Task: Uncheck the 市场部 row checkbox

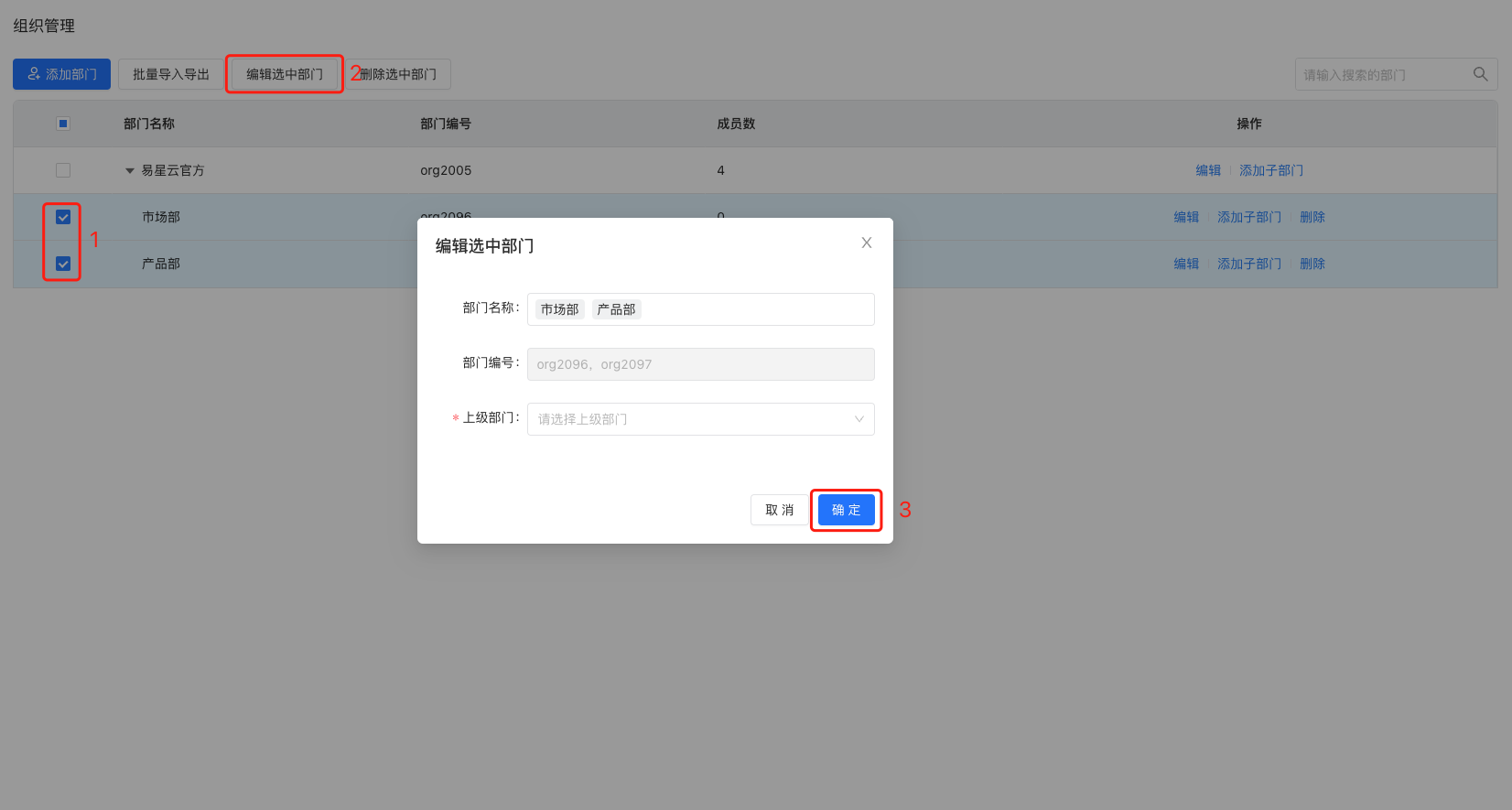Action: [x=63, y=217]
